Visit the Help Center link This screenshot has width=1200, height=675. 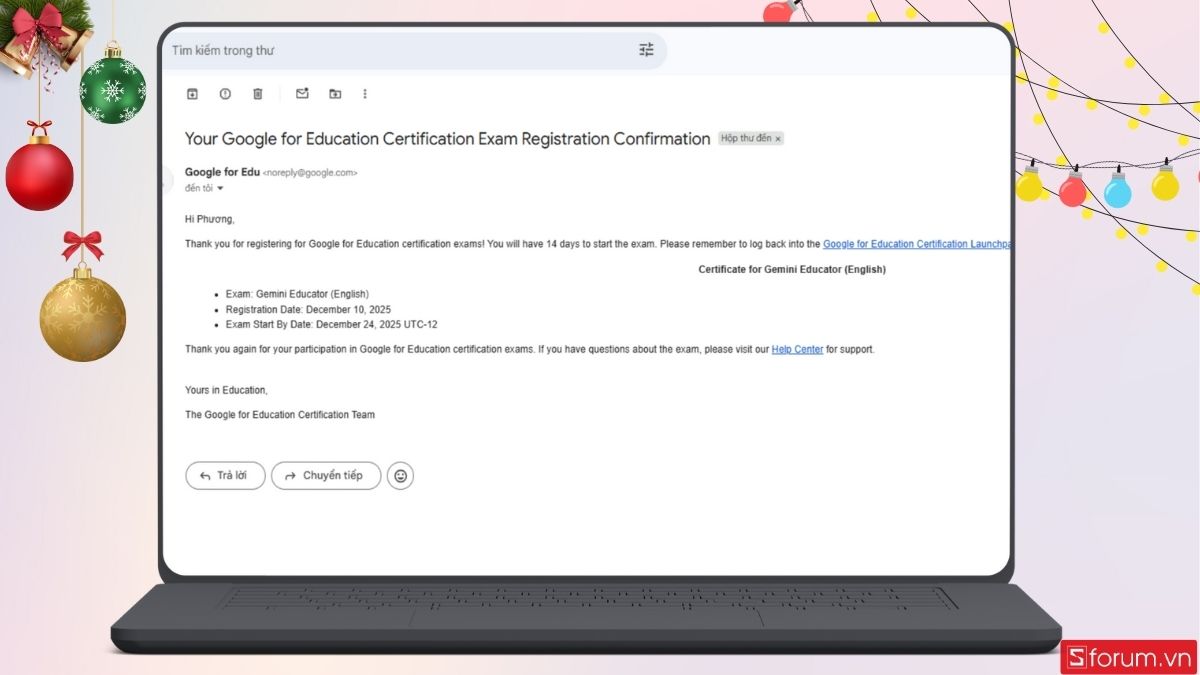pos(797,349)
